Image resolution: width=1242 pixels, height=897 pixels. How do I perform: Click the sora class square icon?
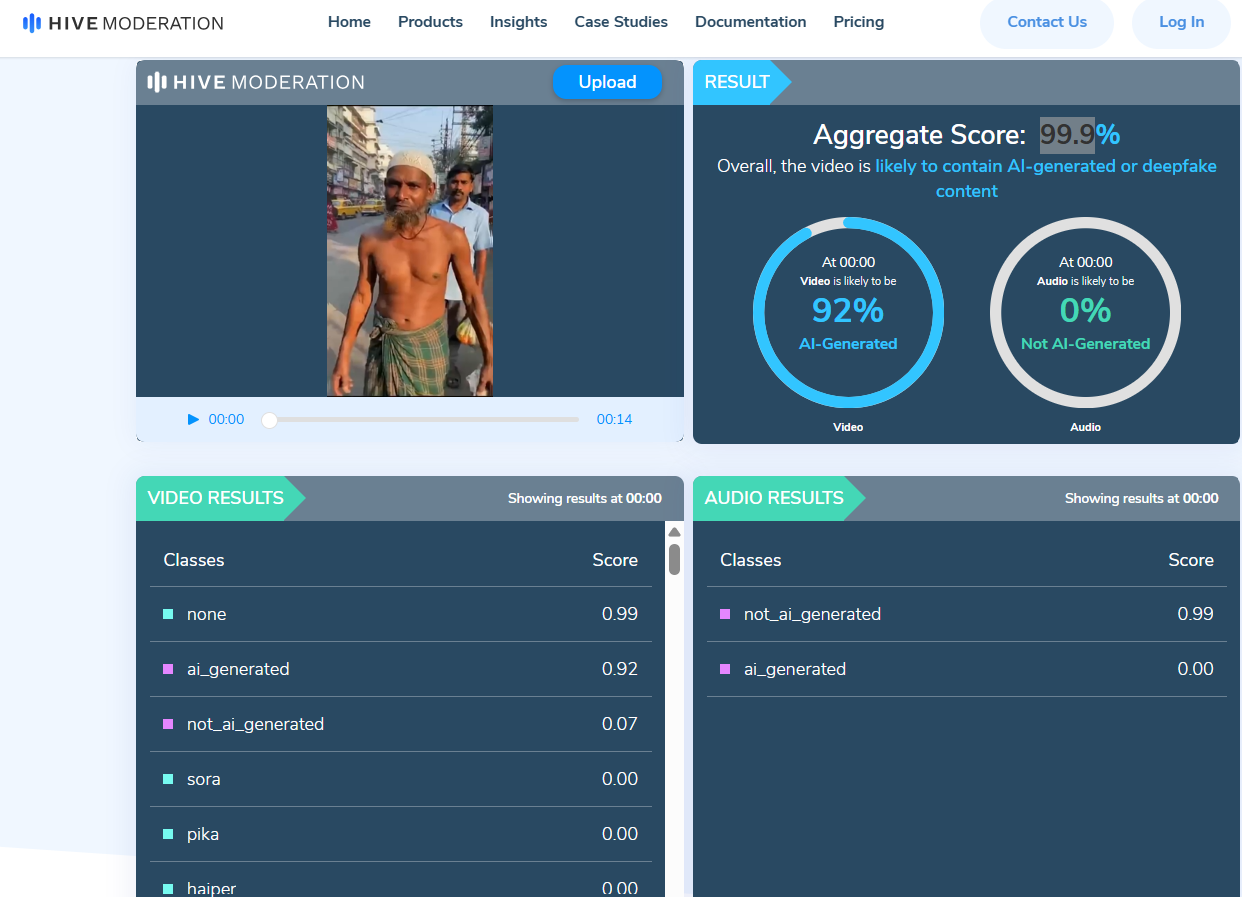point(168,779)
